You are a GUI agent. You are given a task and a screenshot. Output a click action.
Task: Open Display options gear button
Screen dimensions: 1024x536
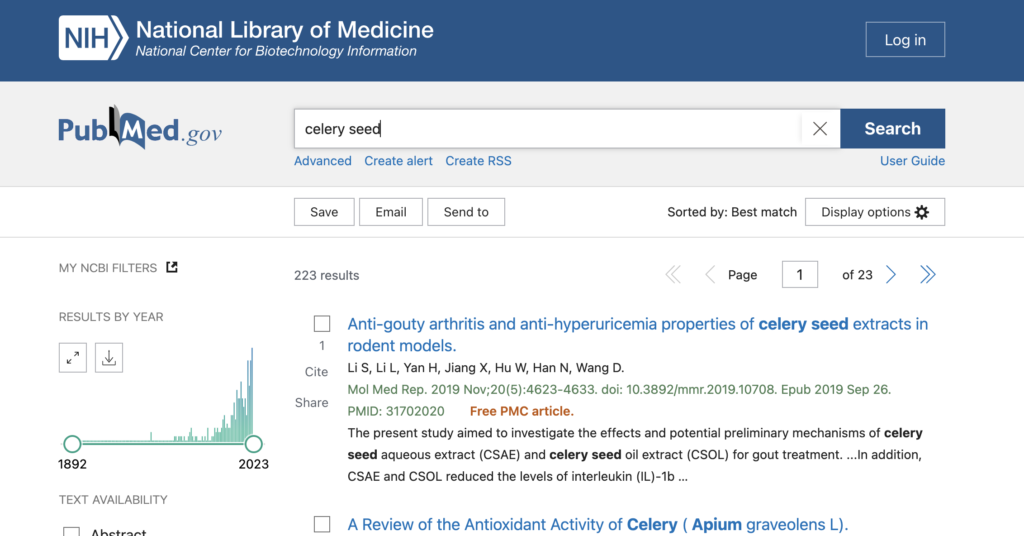pyautogui.click(x=874, y=212)
